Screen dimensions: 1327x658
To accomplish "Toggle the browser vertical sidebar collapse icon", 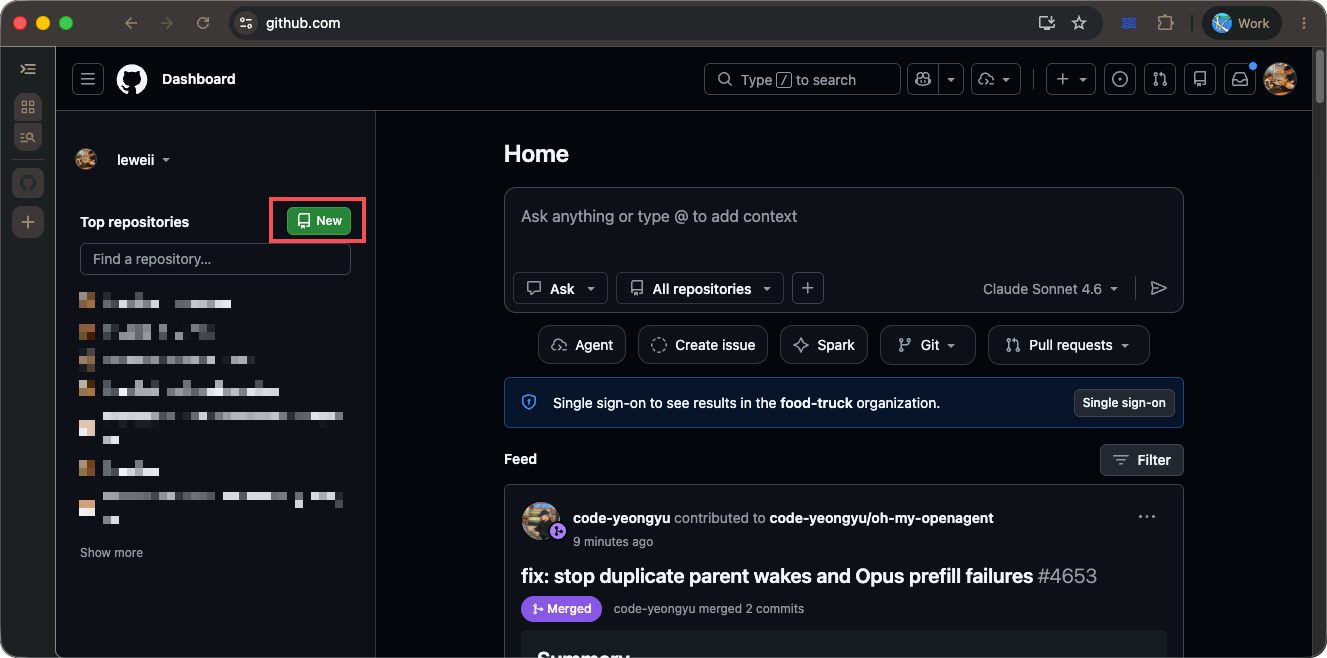I will 28,69.
